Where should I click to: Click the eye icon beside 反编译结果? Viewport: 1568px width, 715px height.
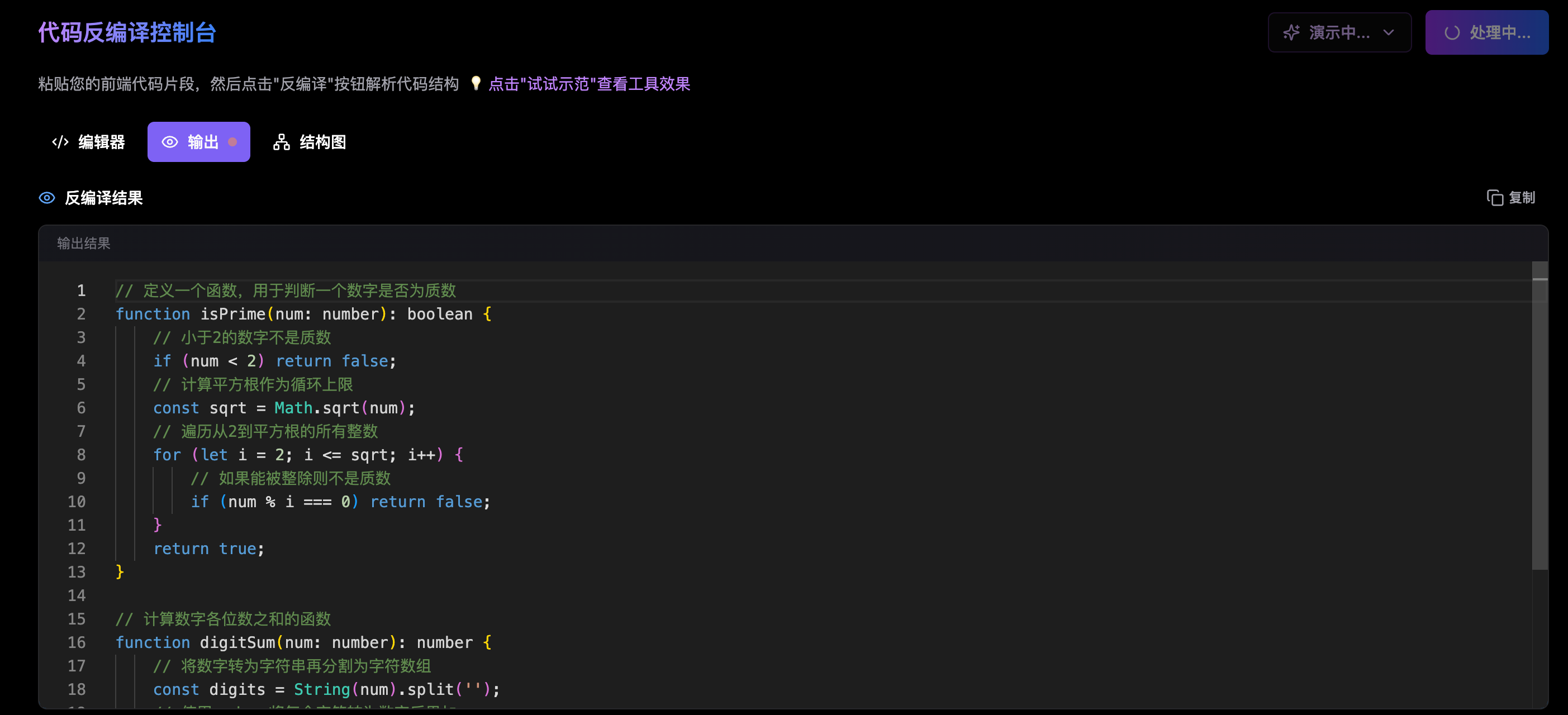tap(47, 198)
